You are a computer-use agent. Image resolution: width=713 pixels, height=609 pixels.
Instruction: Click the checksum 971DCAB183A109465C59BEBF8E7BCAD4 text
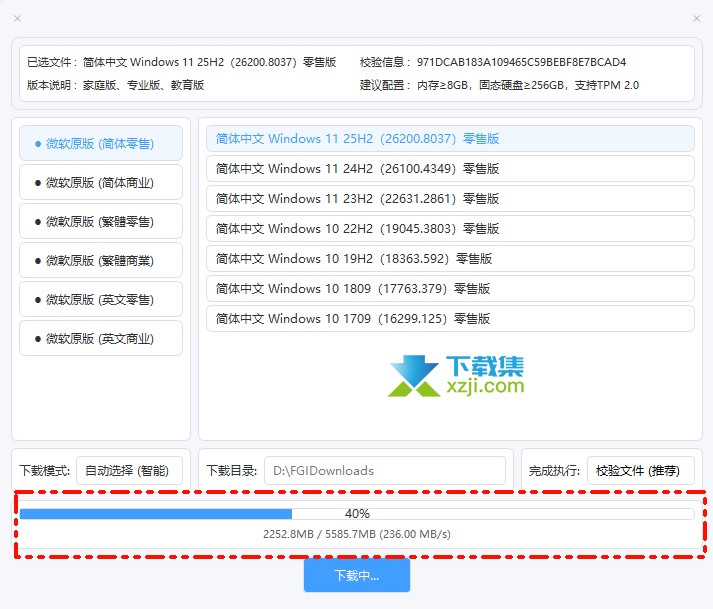(x=522, y=62)
